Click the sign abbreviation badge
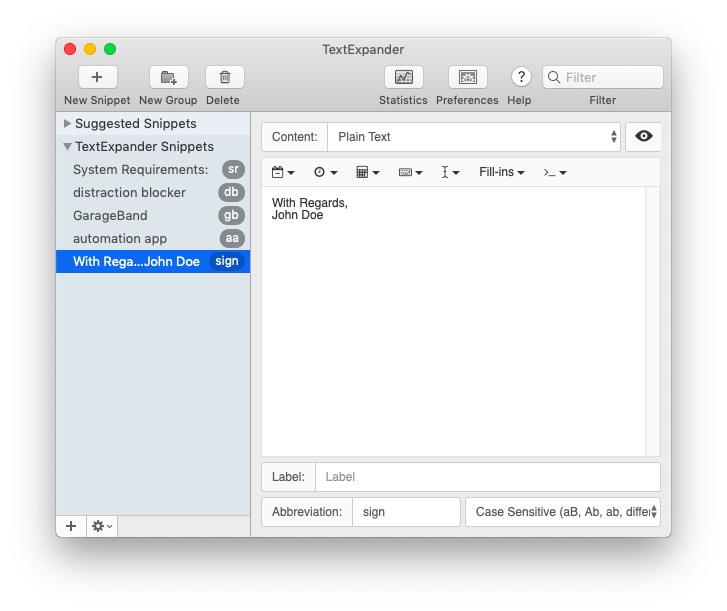727x611 pixels. click(x=227, y=261)
